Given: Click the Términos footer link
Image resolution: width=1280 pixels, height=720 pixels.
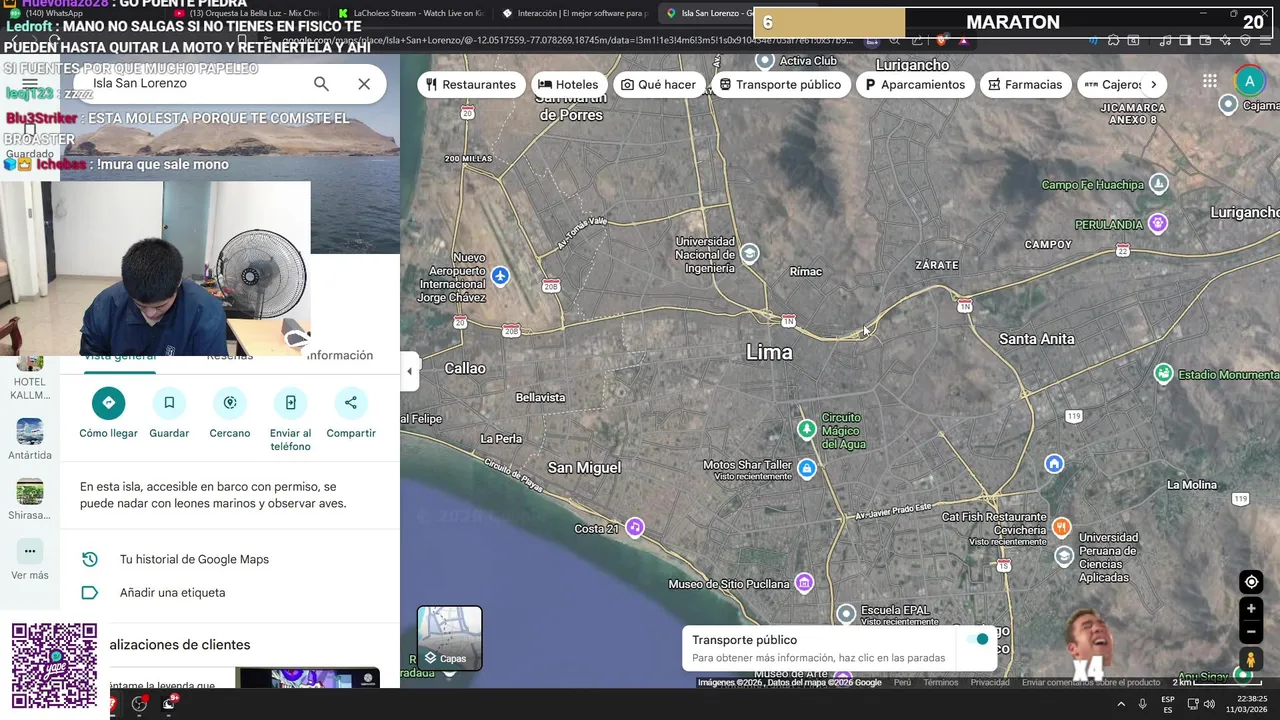Looking at the screenshot, I should pos(941,683).
